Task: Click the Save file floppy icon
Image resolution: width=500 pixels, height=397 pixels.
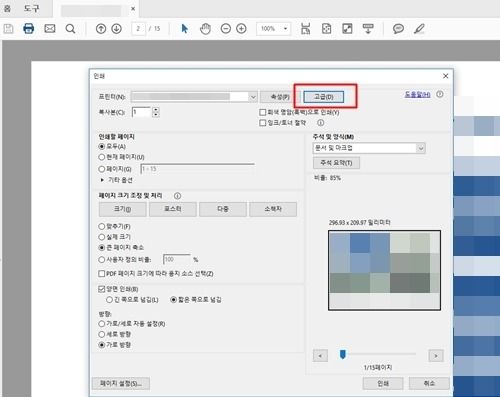Action: point(8,29)
